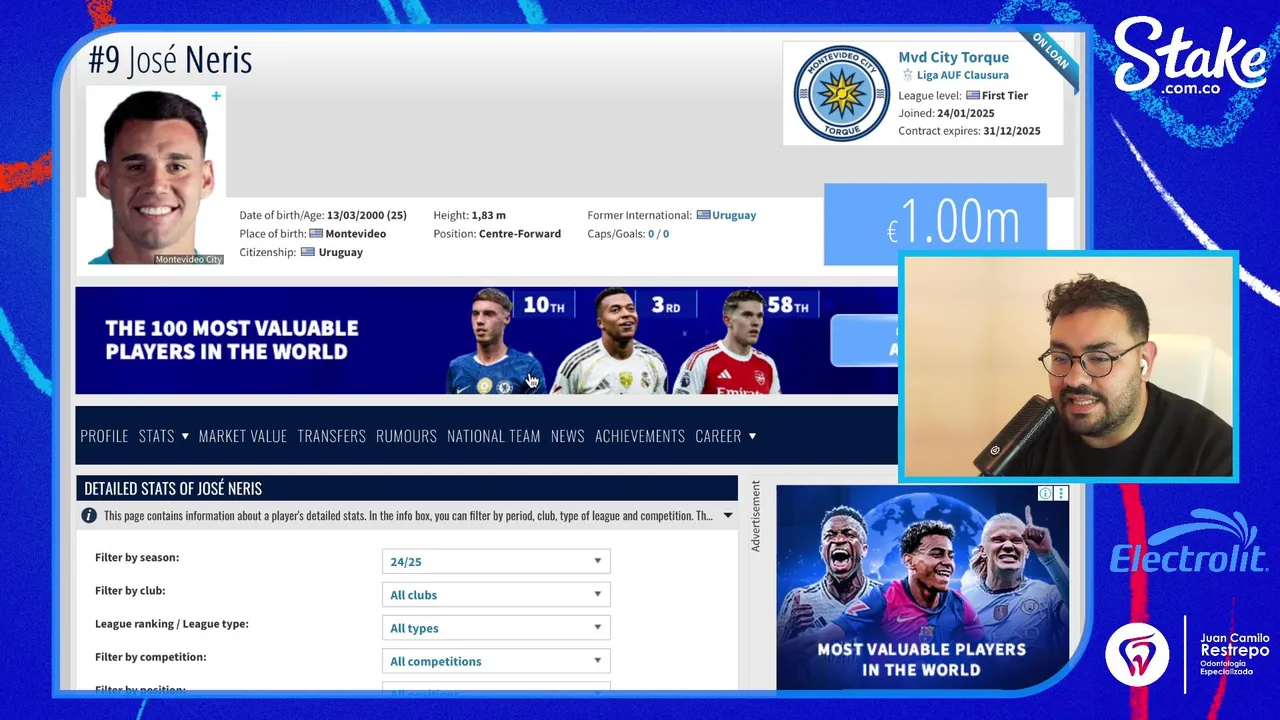The width and height of the screenshot is (1280, 720).
Task: Open the Liga AUF Clausura link
Action: click(x=962, y=75)
